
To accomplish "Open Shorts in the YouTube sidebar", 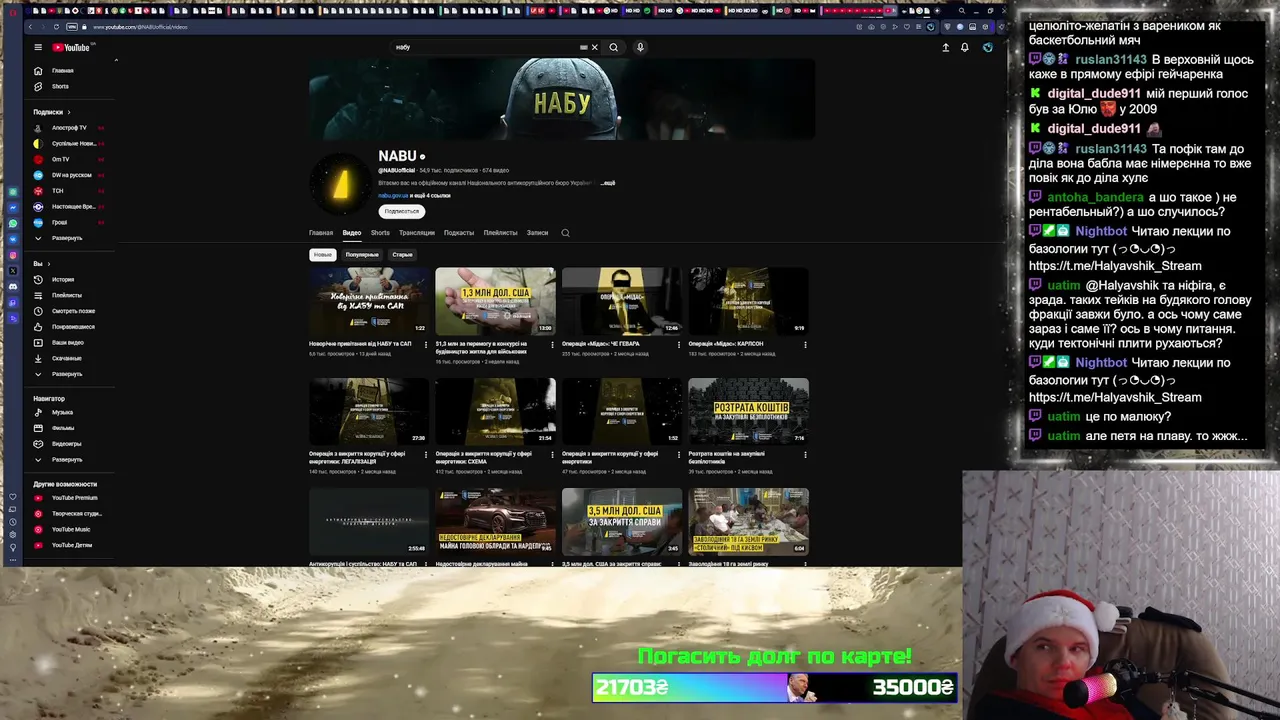I will click(60, 86).
